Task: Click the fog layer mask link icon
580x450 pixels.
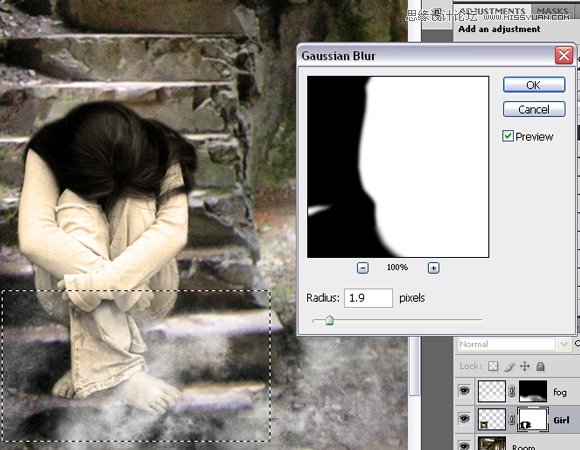Action: tap(512, 391)
